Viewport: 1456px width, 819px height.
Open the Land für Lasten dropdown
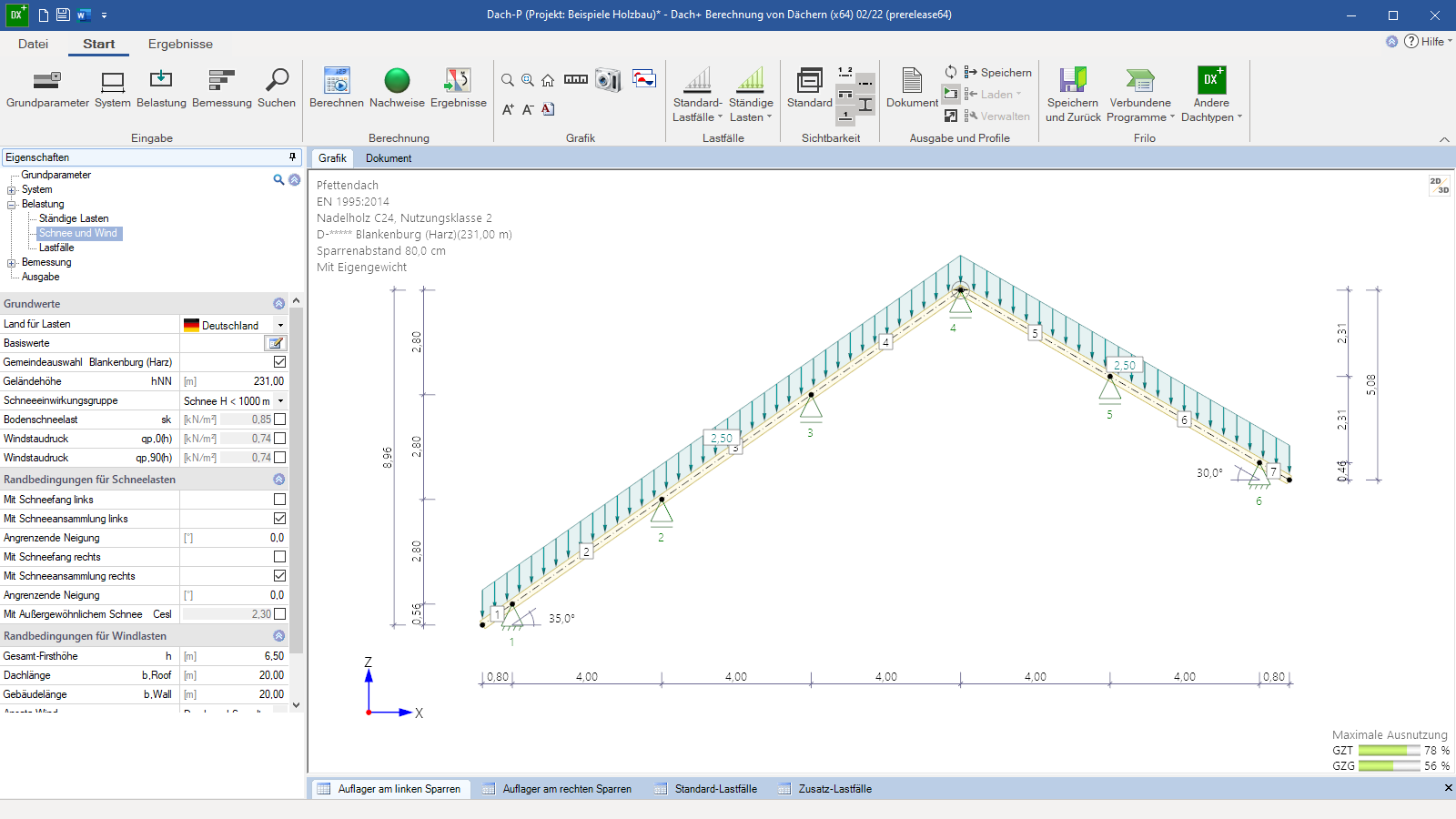tap(280, 325)
